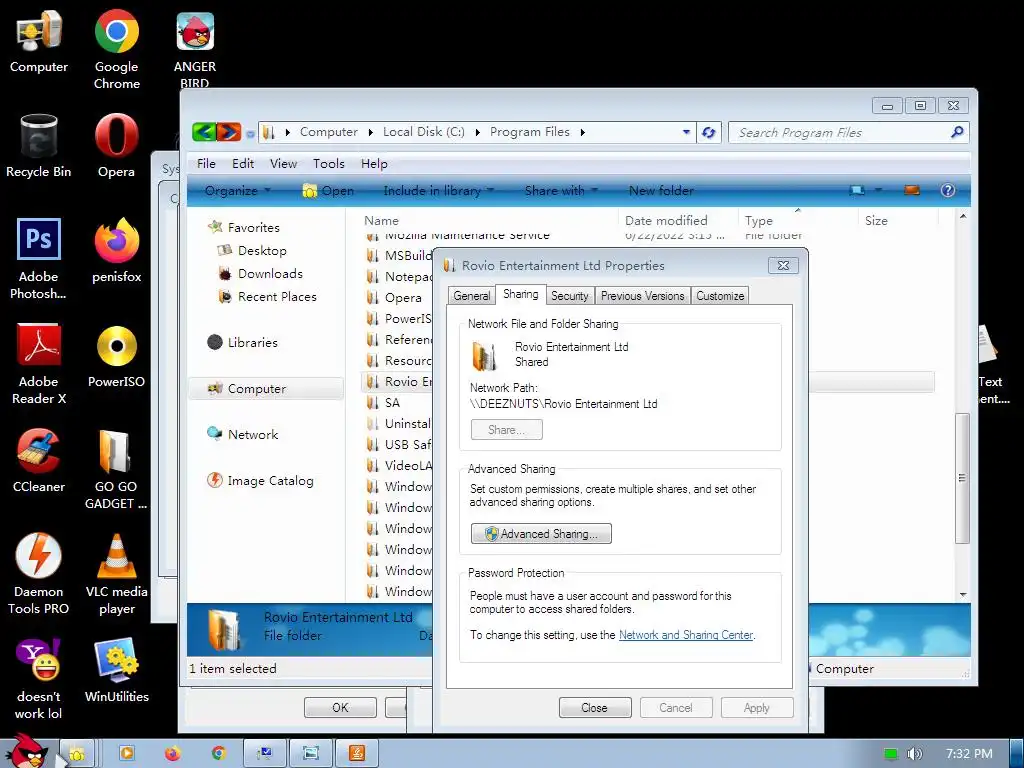Screen dimensions: 1024x768
Task: Open the File menu in Explorer
Action: [x=206, y=163]
